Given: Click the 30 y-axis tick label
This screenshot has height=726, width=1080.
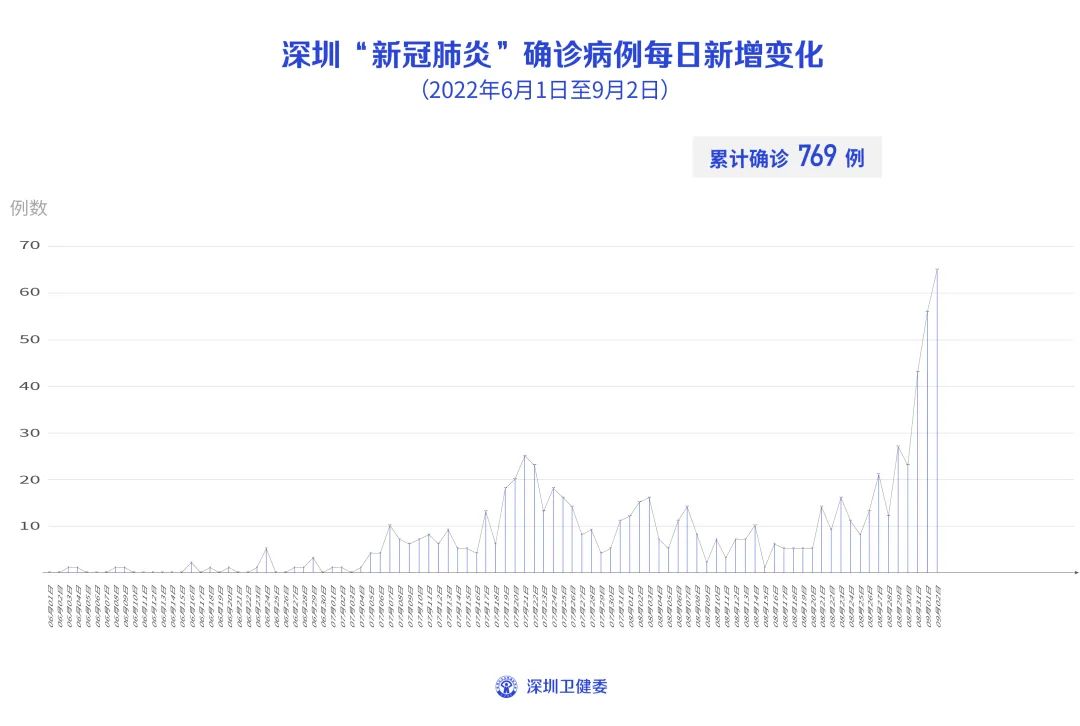Looking at the screenshot, I should pos(29,433).
